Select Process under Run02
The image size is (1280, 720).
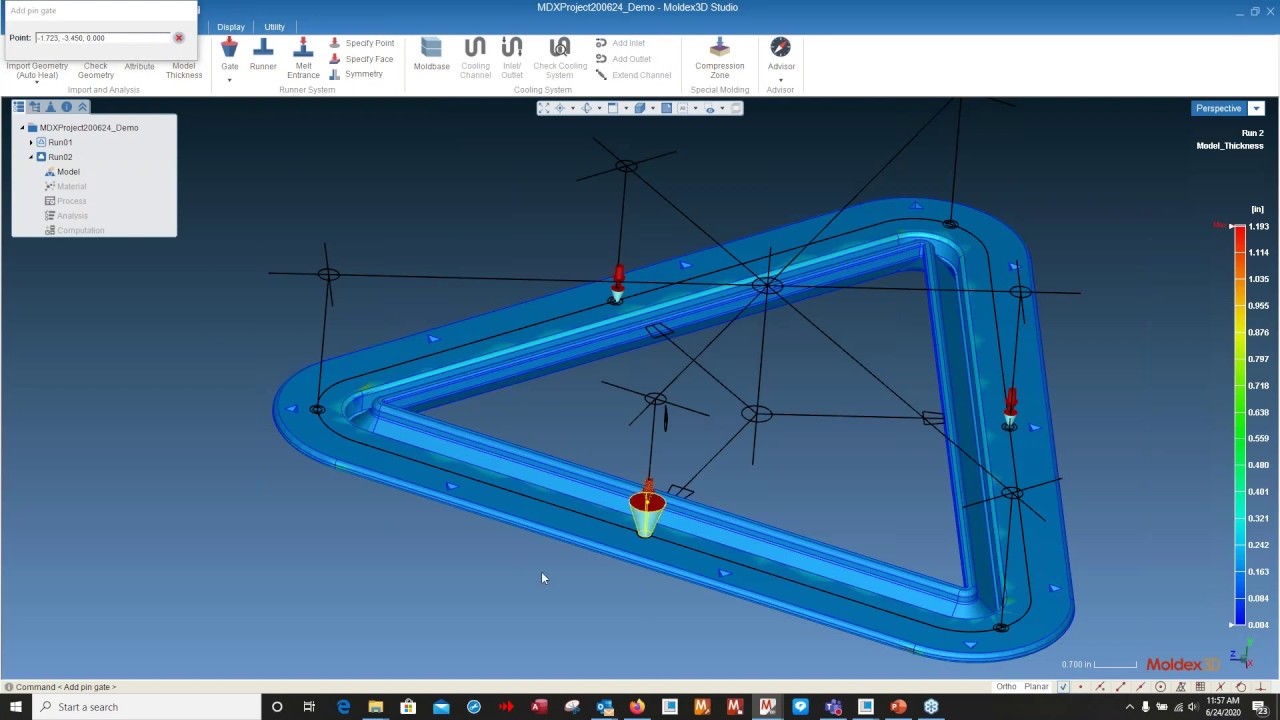tap(72, 201)
